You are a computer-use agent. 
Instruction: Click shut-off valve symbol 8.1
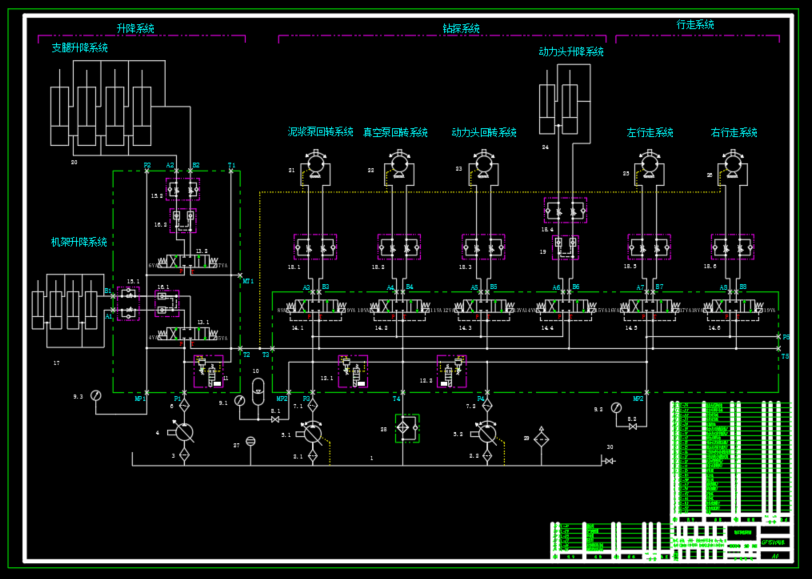(275, 420)
